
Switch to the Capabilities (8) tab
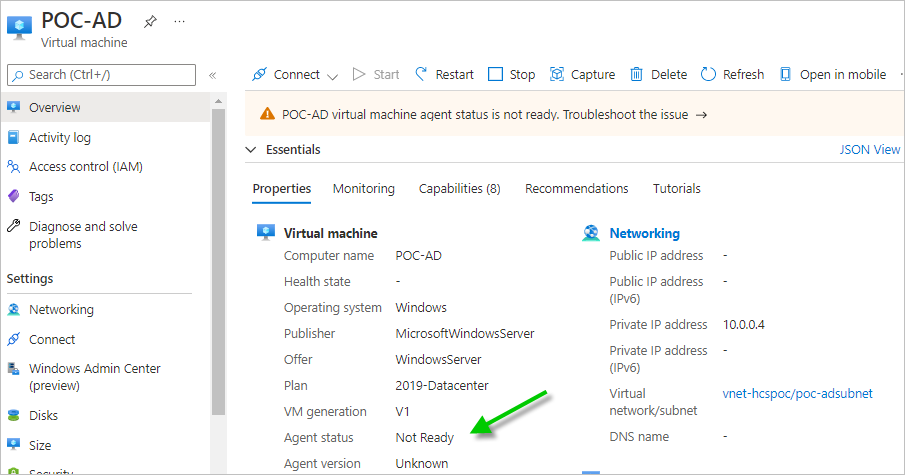459,189
